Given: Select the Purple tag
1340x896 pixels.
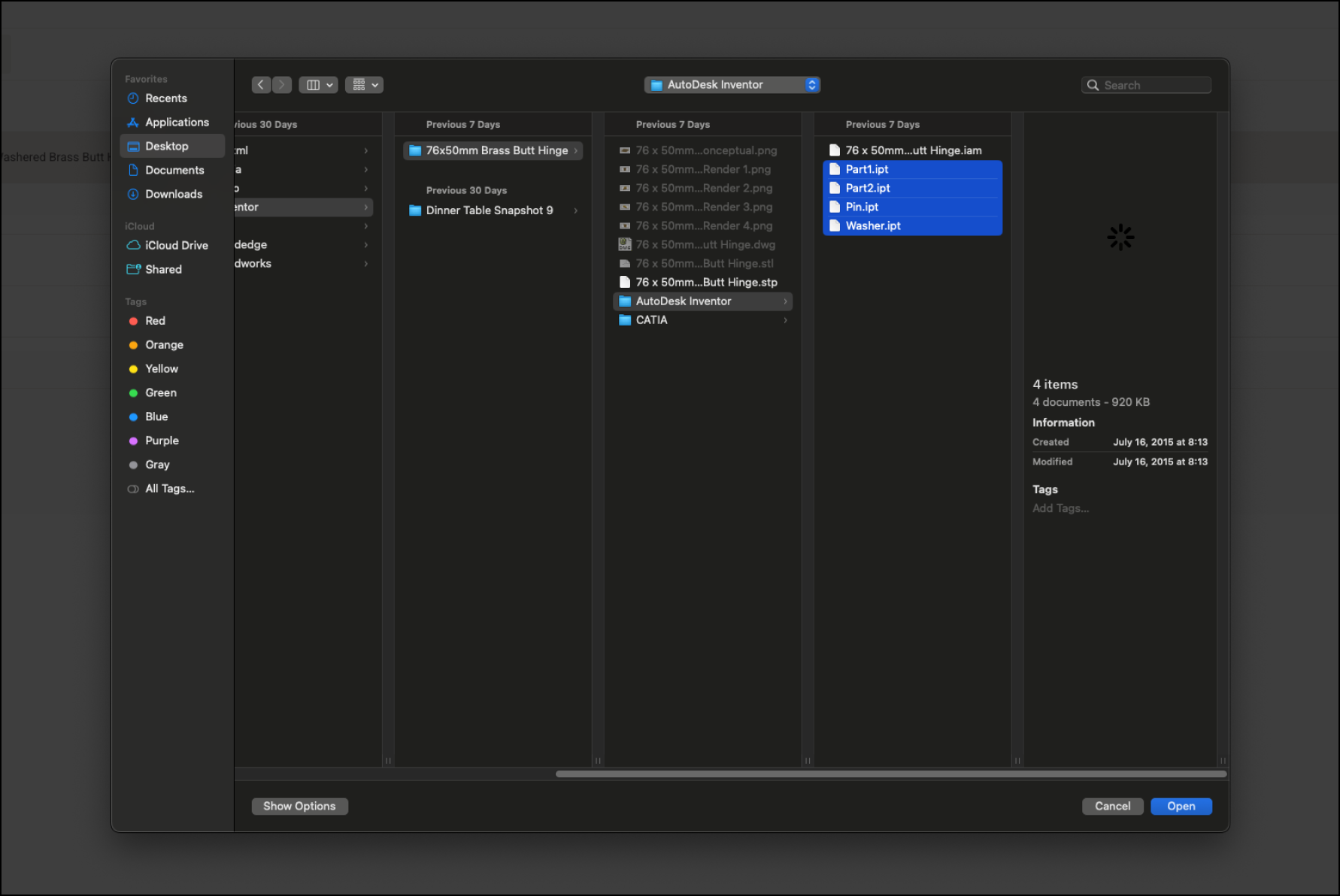Looking at the screenshot, I should [x=162, y=440].
